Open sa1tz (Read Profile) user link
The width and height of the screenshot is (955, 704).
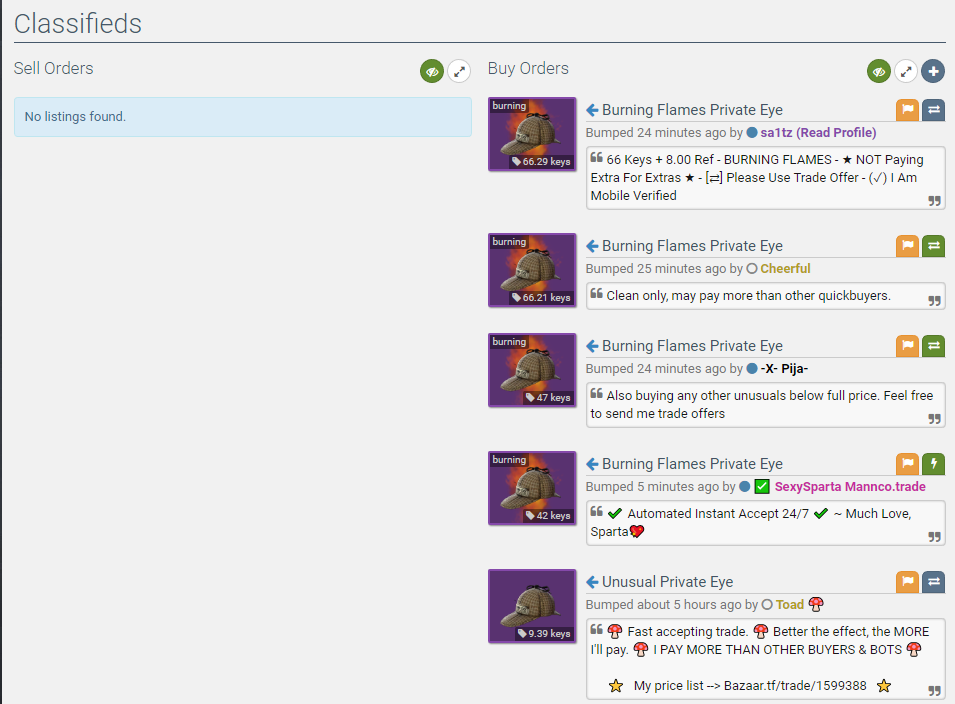[x=818, y=133]
